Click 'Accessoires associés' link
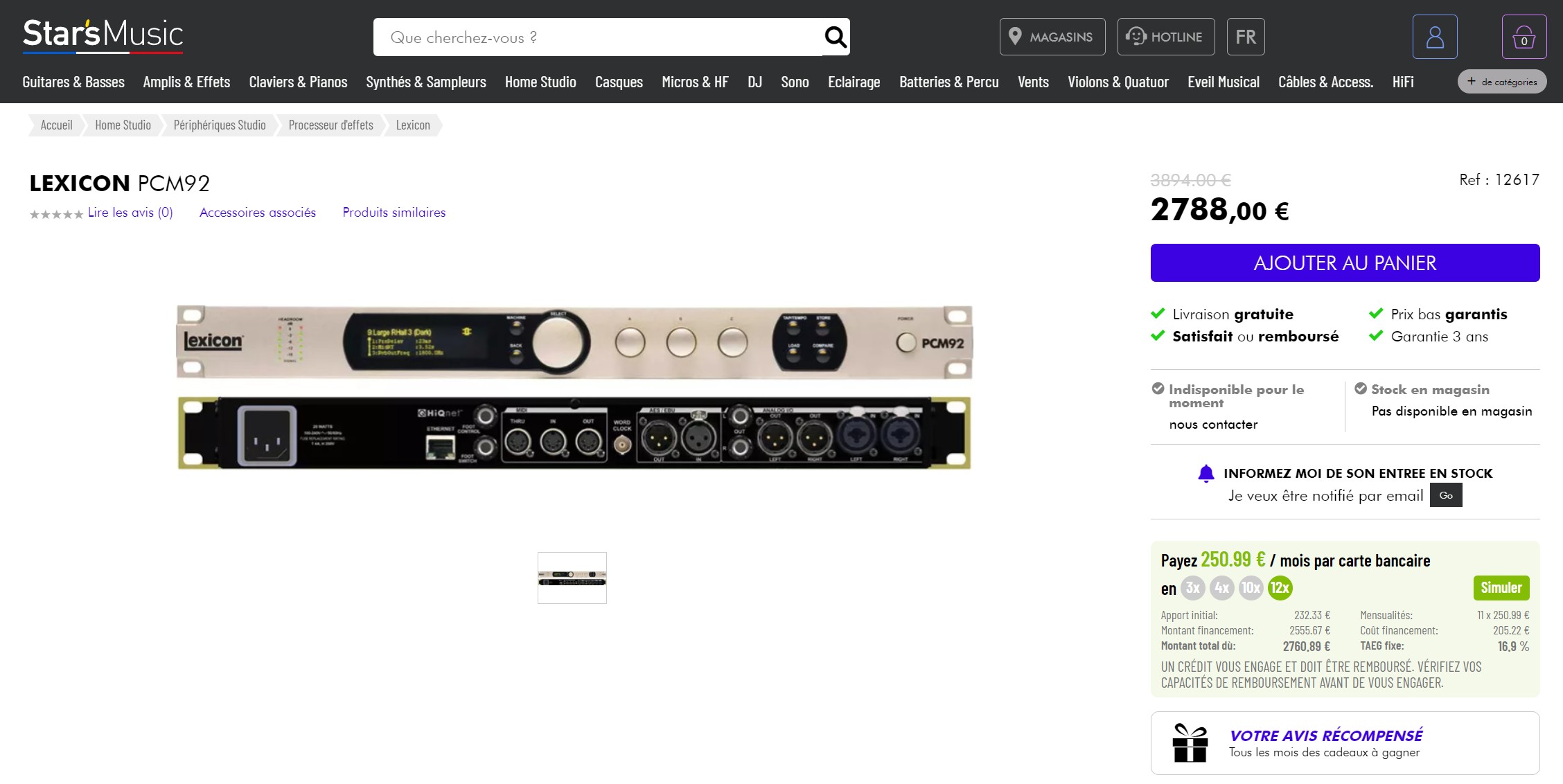 (x=258, y=213)
